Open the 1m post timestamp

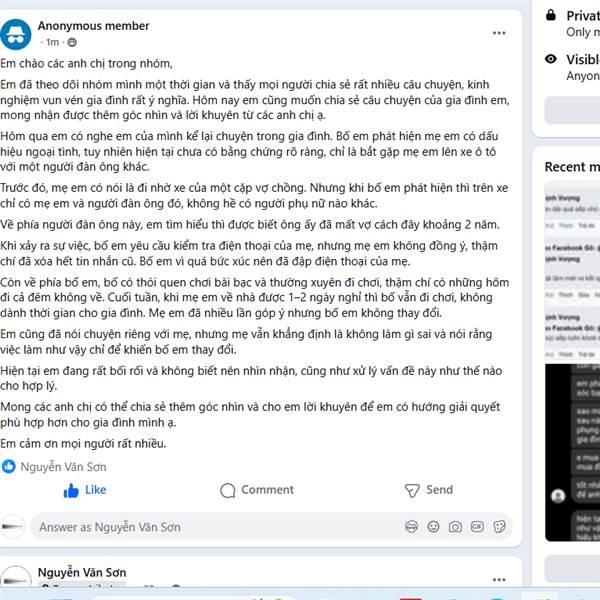pyautogui.click(x=52, y=42)
